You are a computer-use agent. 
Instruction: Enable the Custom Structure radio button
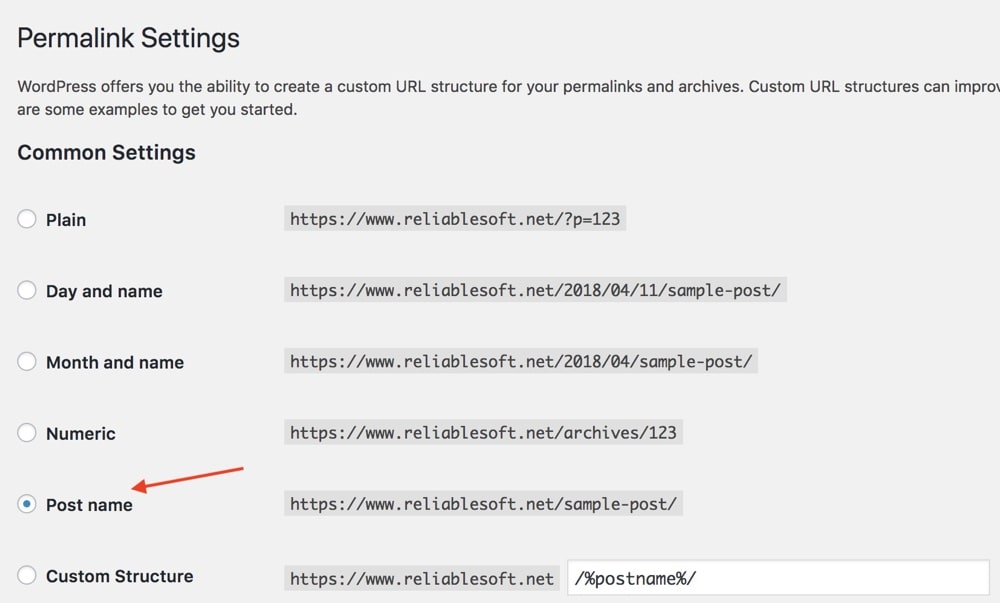(27, 576)
